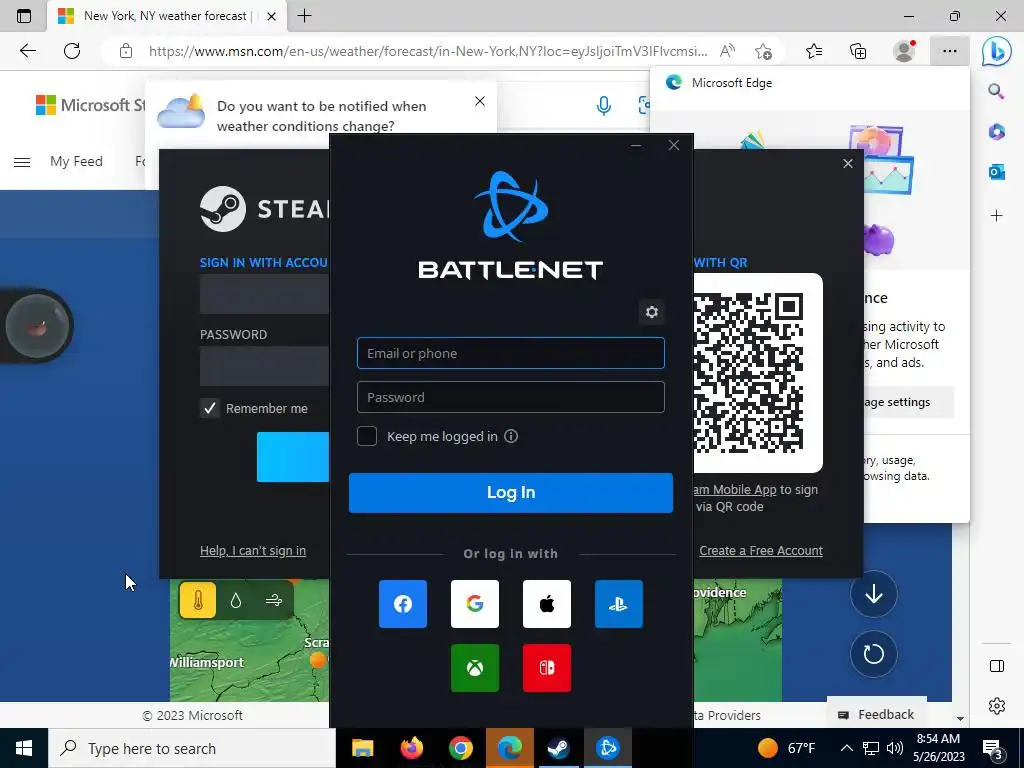Open Outlook in Edge sidebar
Viewport: 1024px width, 768px height.
(x=996, y=172)
